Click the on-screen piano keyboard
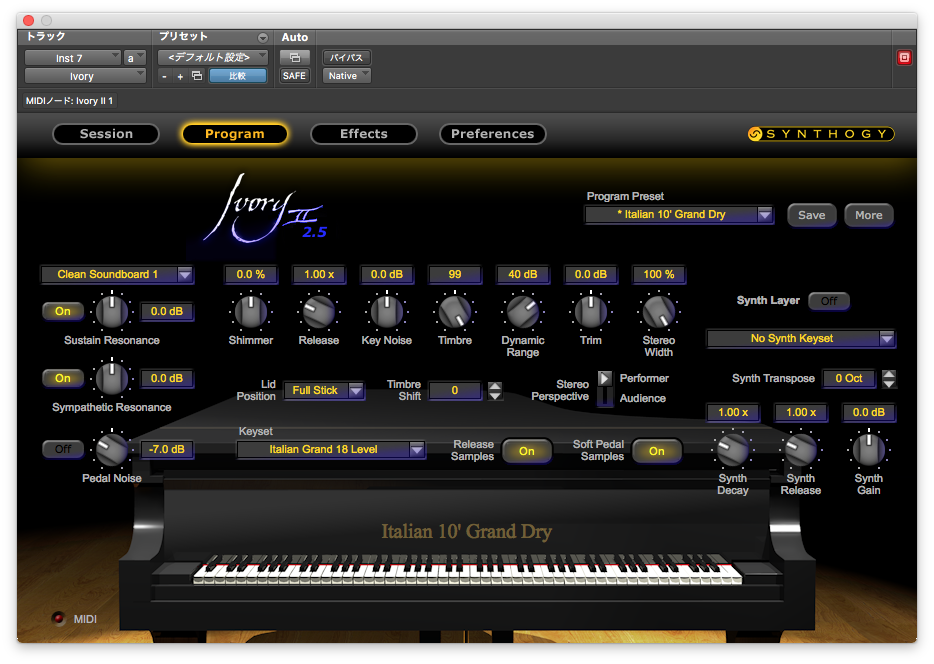This screenshot has width=934, height=664. [x=468, y=570]
